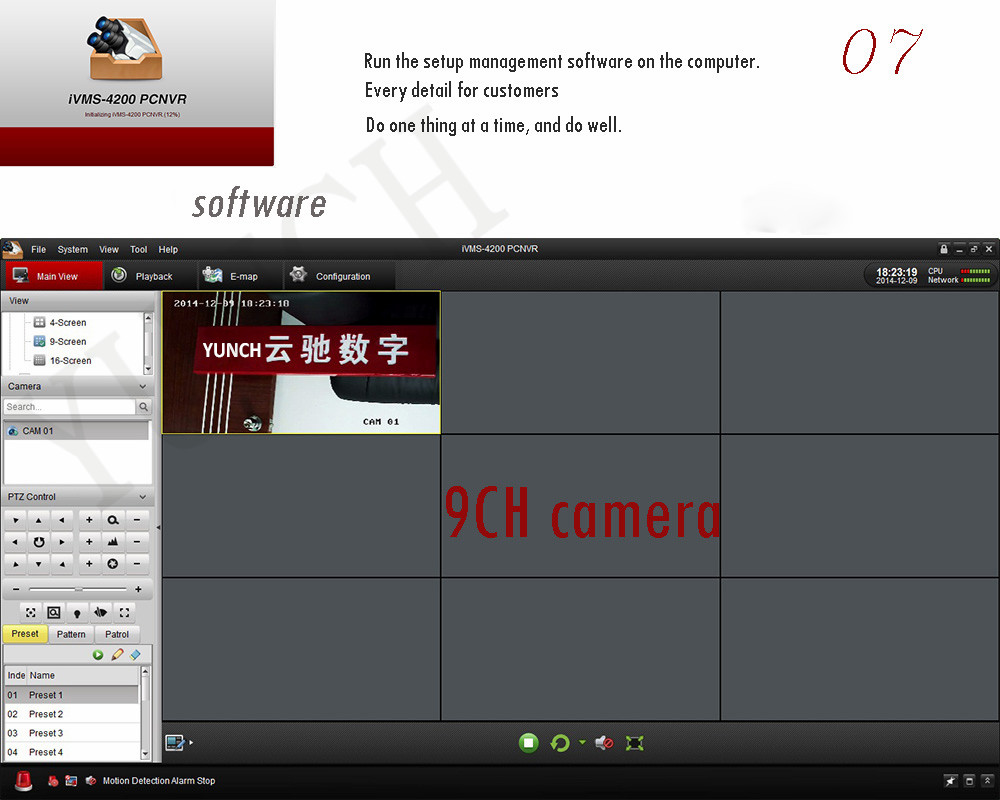This screenshot has width=1000, height=800.
Task: Call selected preset with green play icon
Action: 98,655
